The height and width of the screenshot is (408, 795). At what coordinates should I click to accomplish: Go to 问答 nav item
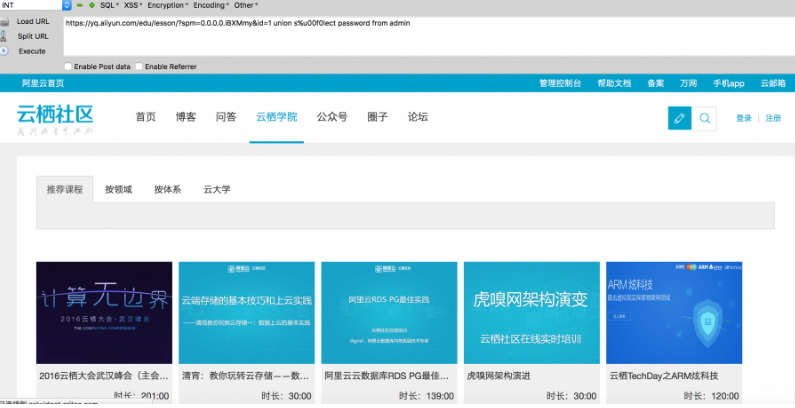(226, 117)
